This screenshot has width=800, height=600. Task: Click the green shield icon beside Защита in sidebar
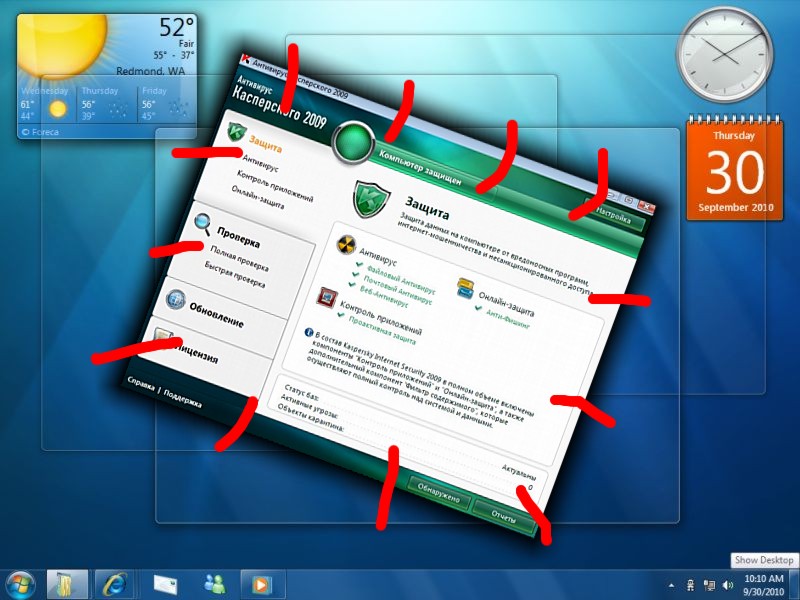(x=236, y=131)
